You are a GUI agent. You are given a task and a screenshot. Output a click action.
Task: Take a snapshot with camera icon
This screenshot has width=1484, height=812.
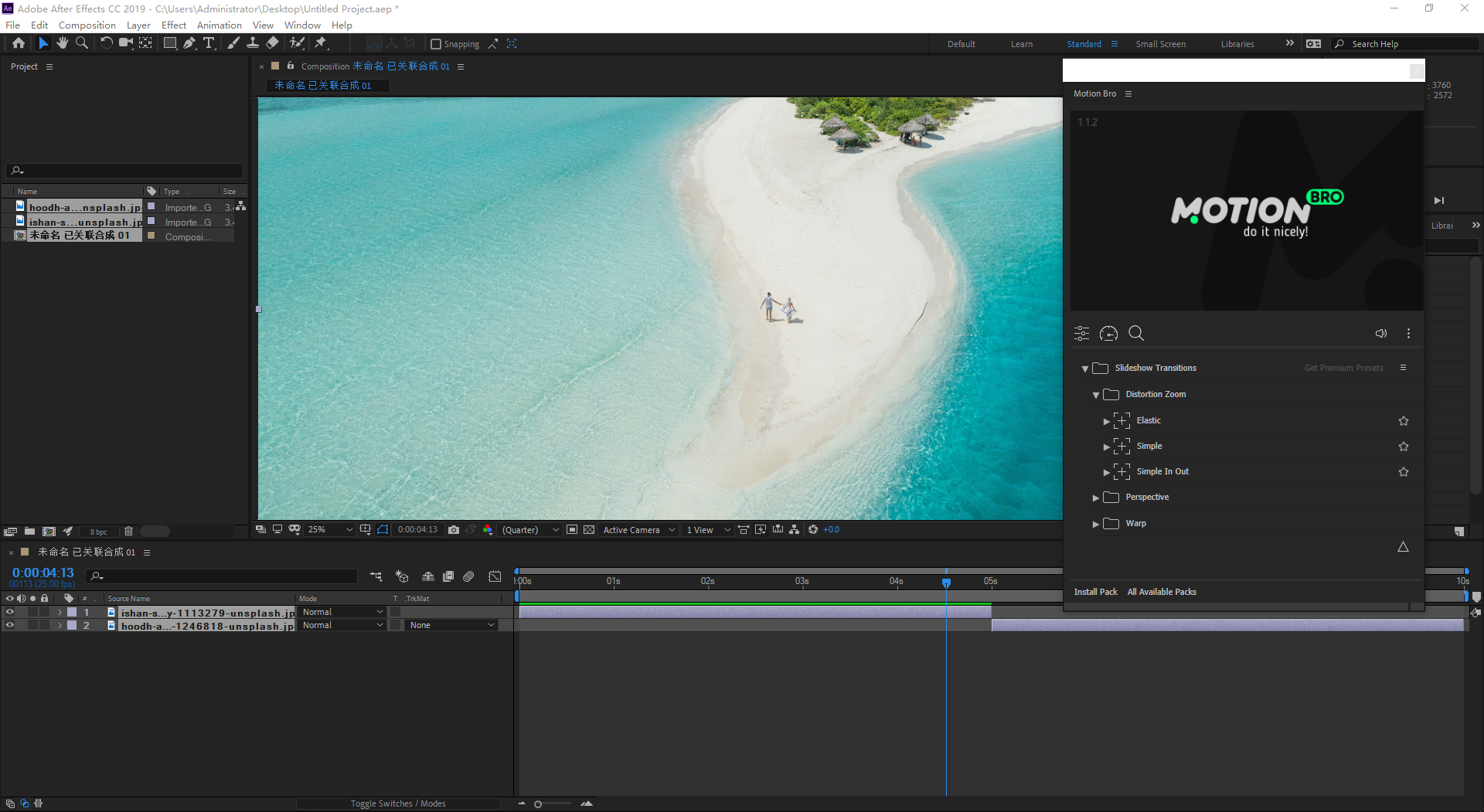tap(454, 530)
